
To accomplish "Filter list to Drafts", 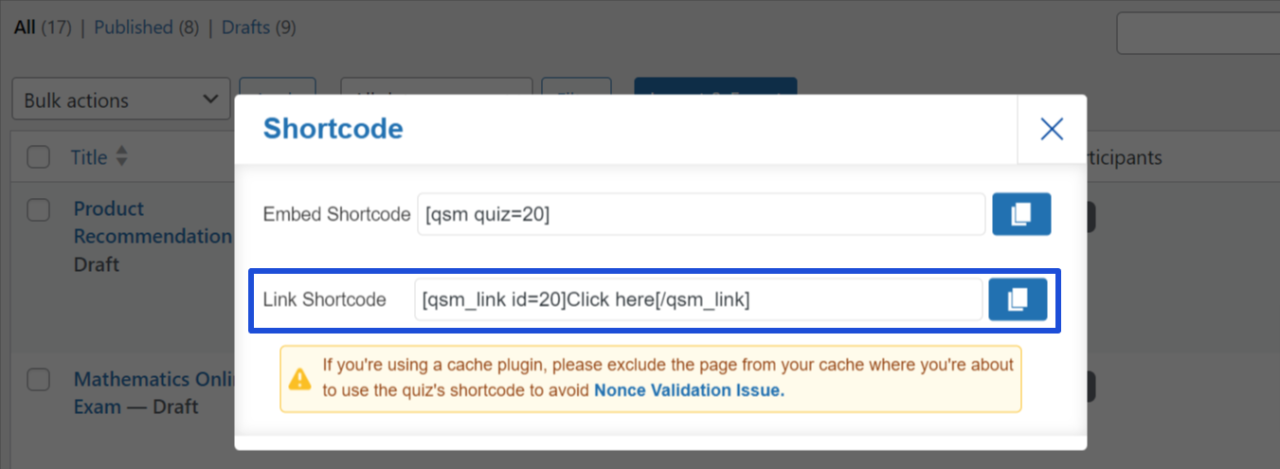I will tap(248, 27).
